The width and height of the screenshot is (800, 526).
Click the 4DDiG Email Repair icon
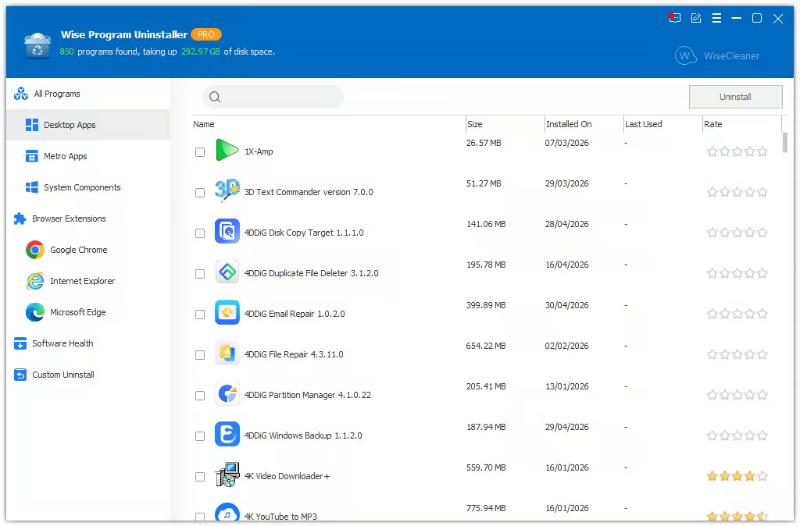coord(227,313)
